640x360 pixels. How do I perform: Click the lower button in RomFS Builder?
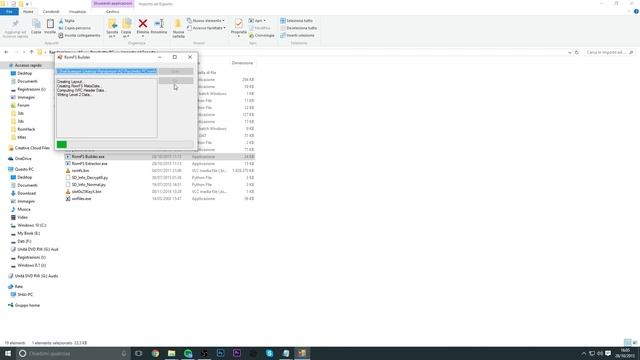pyautogui.click(x=176, y=81)
